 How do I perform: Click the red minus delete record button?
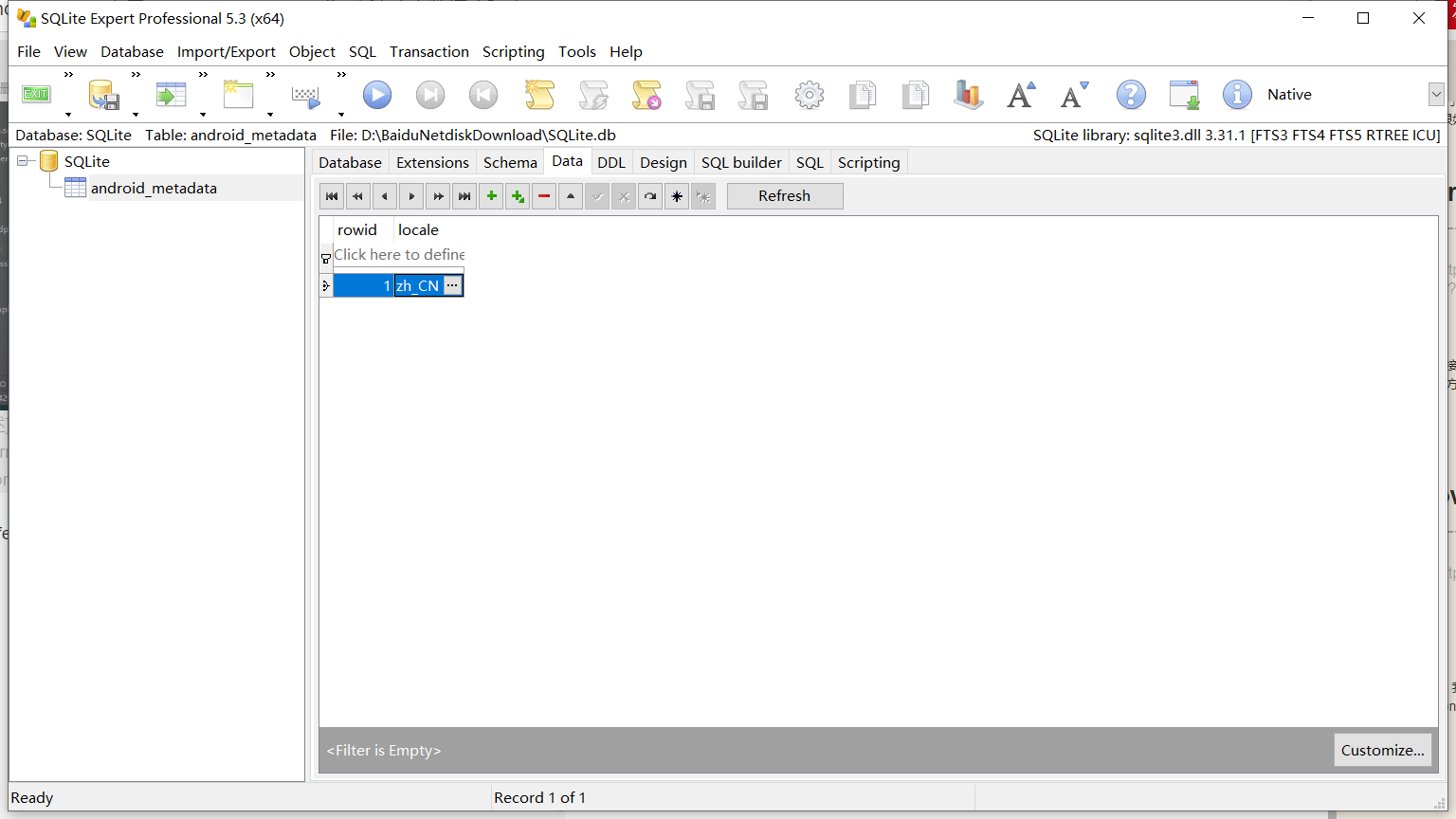click(544, 196)
